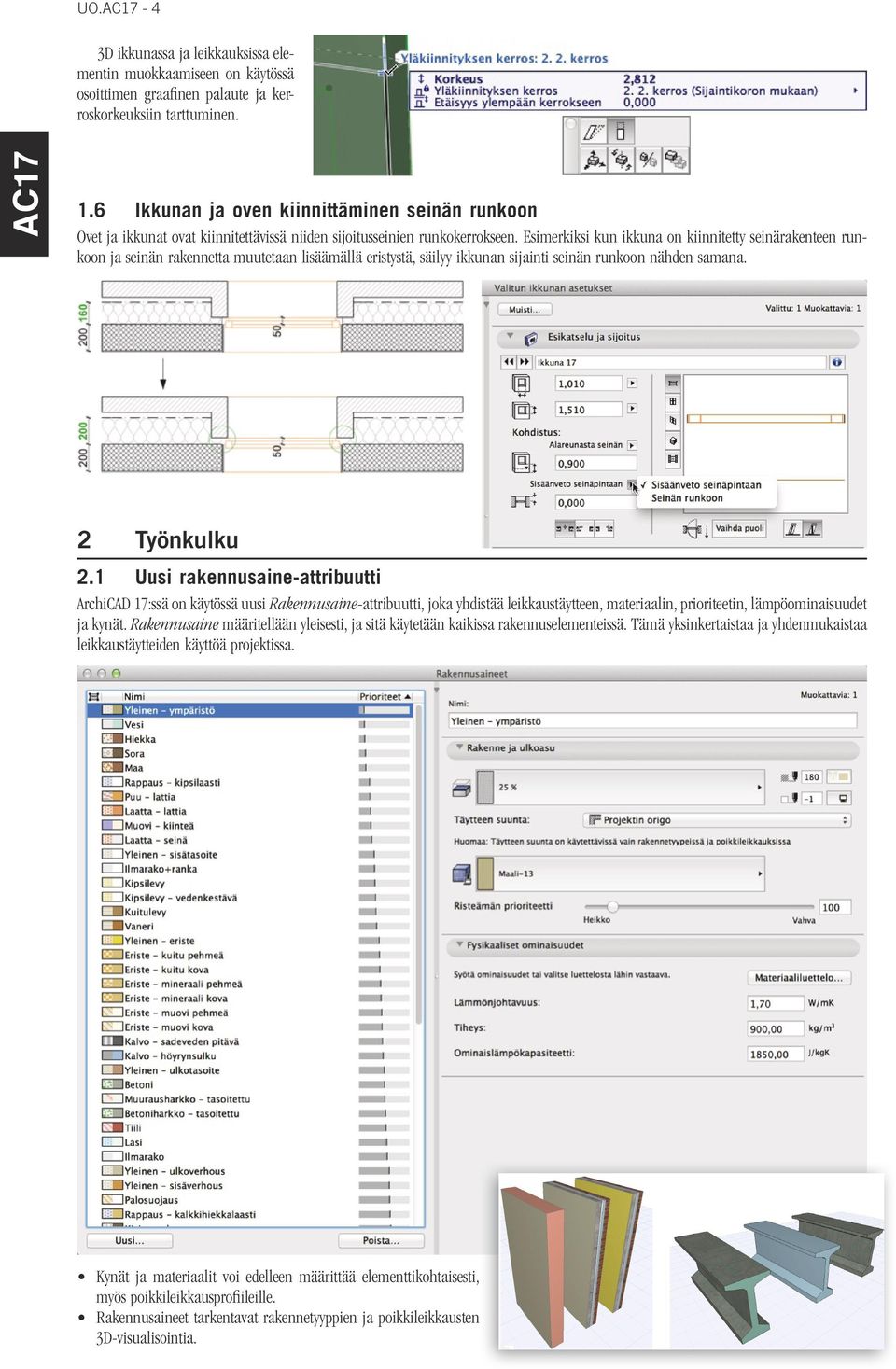Open the Projektin origo dropdown

click(717, 820)
